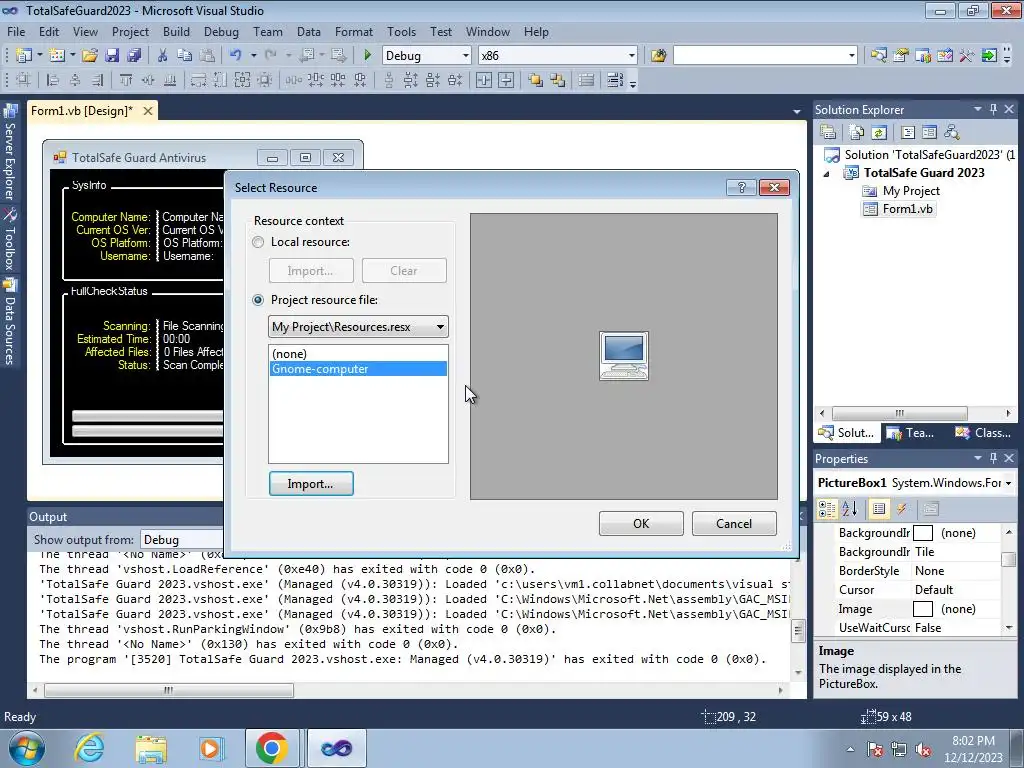The image size is (1024, 768).
Task: Click Show All Files in Solution Explorer
Action: [857, 133]
